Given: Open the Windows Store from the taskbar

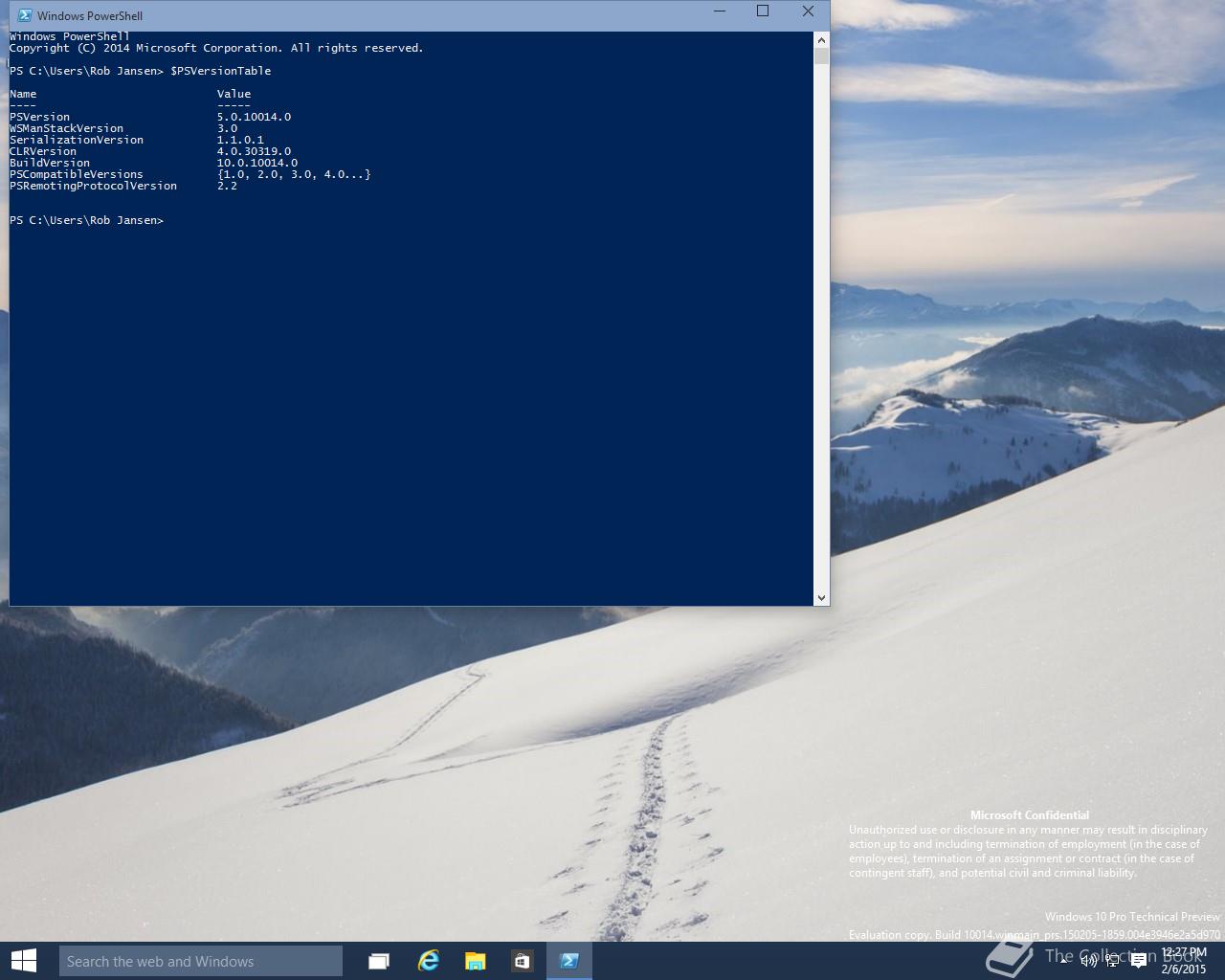Looking at the screenshot, I should tap(522, 961).
